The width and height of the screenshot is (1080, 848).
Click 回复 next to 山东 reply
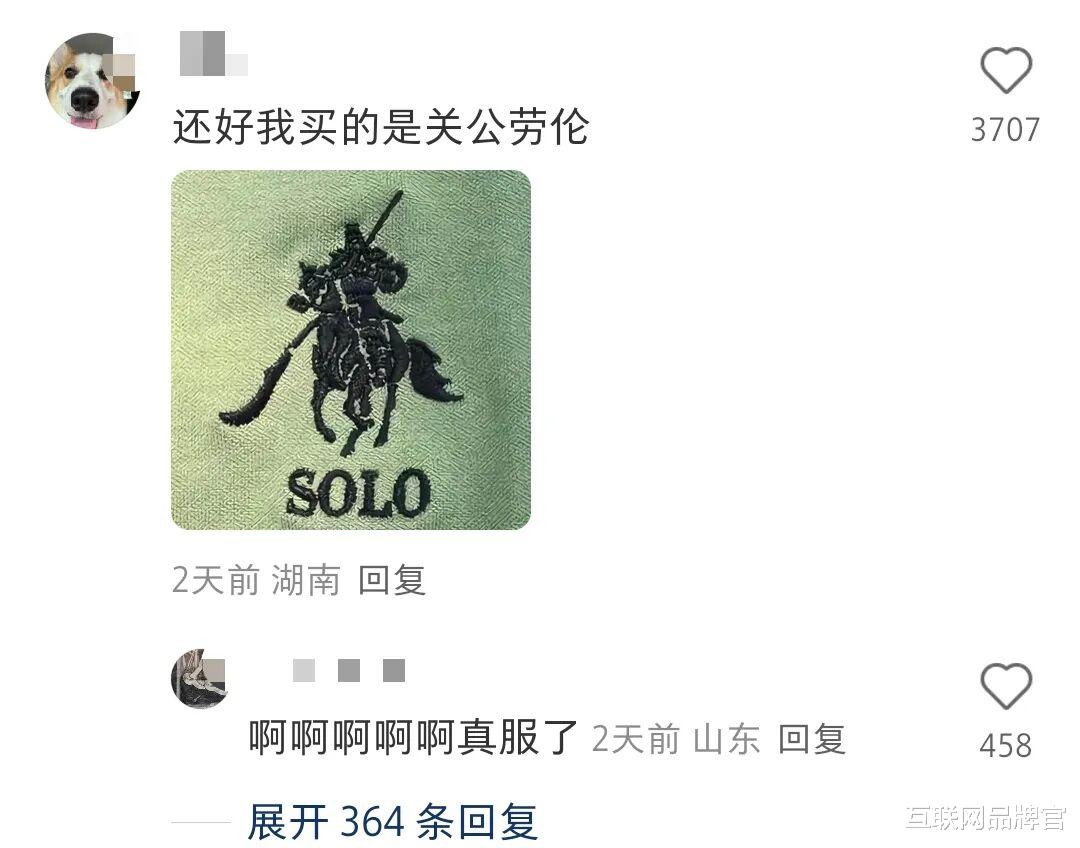pos(811,739)
